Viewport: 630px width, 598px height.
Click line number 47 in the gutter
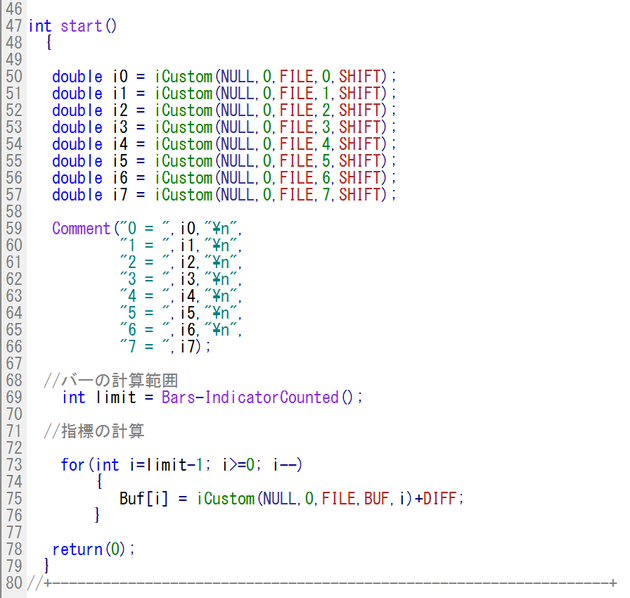click(x=14, y=26)
